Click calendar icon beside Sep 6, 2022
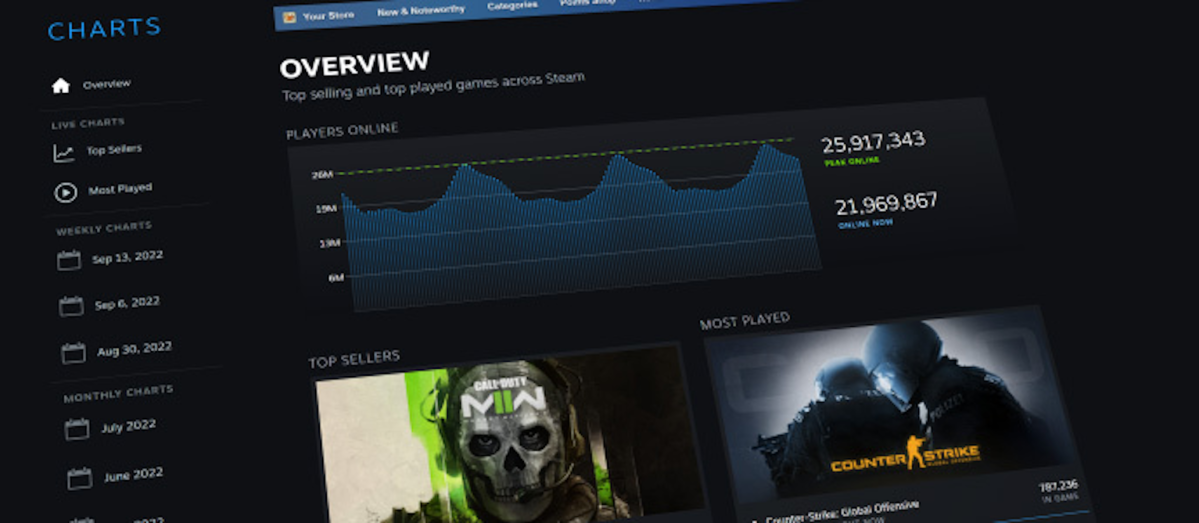This screenshot has height=523, width=1199. 71,307
